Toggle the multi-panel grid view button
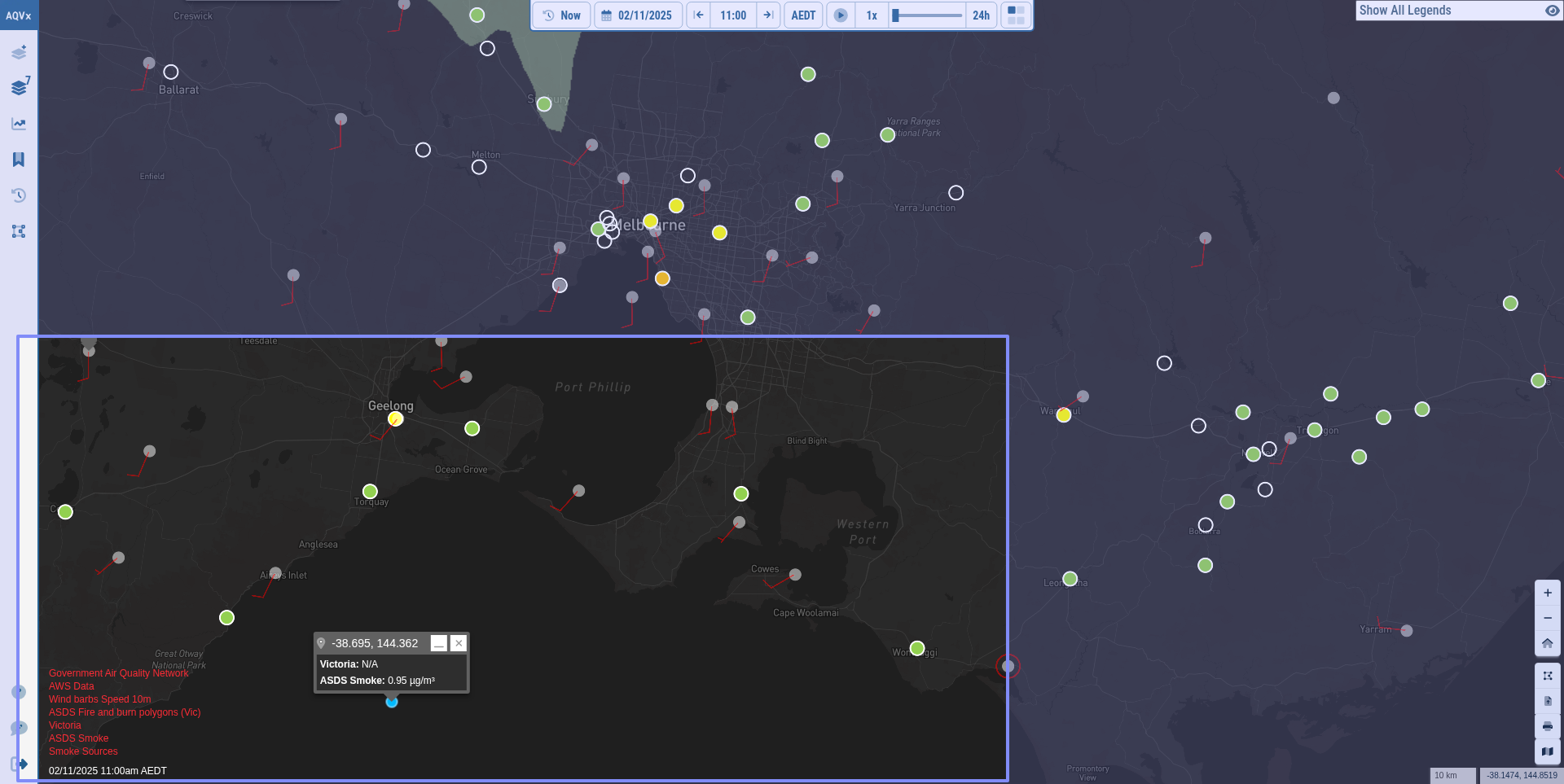Image resolution: width=1564 pixels, height=784 pixels. tap(1016, 15)
